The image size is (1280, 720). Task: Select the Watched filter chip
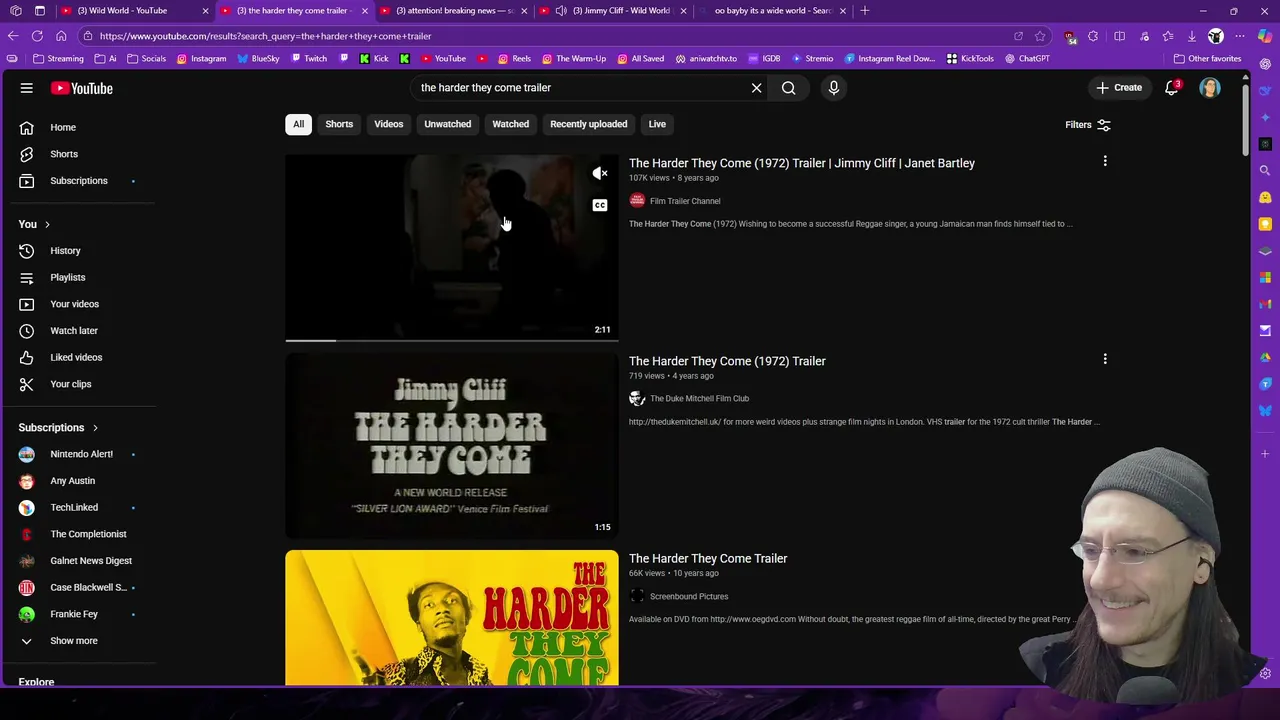pos(510,124)
